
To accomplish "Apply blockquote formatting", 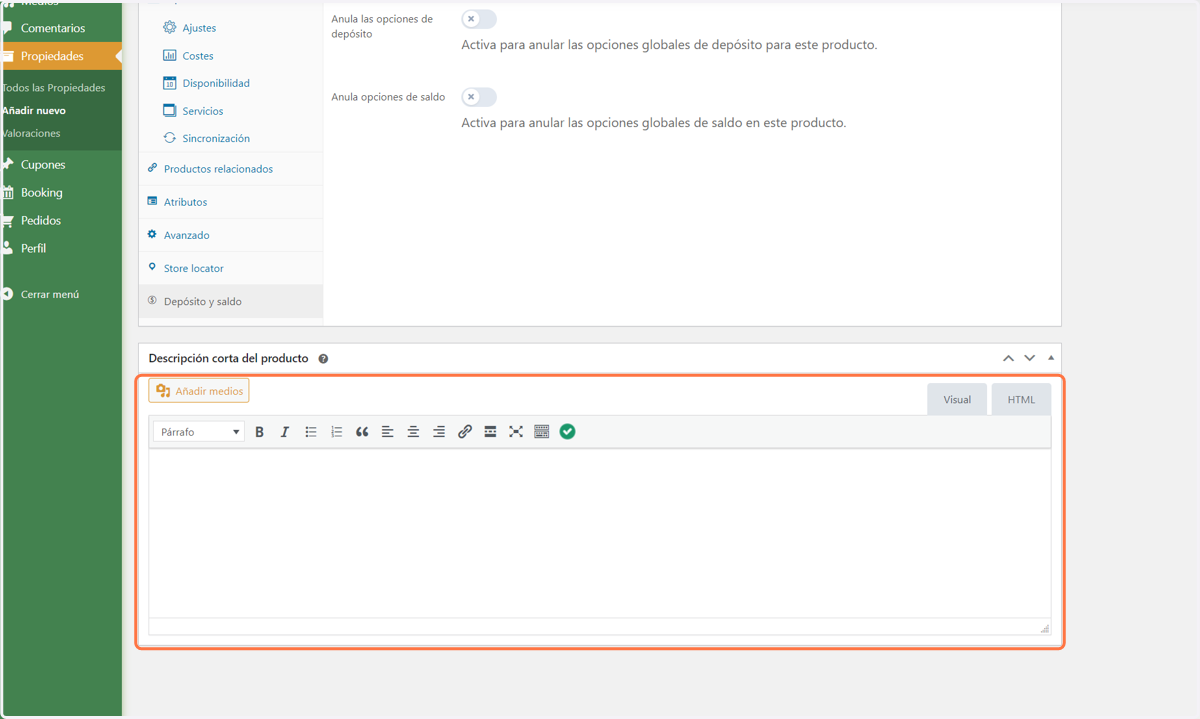I will [362, 432].
